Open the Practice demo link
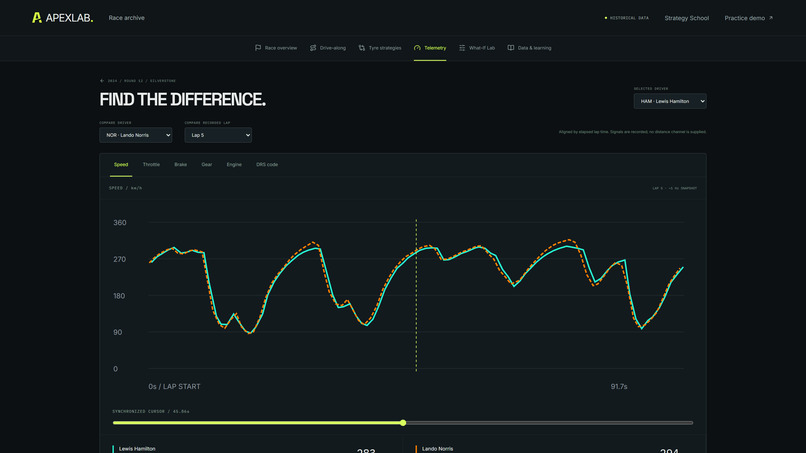The width and height of the screenshot is (806, 453). [748, 18]
